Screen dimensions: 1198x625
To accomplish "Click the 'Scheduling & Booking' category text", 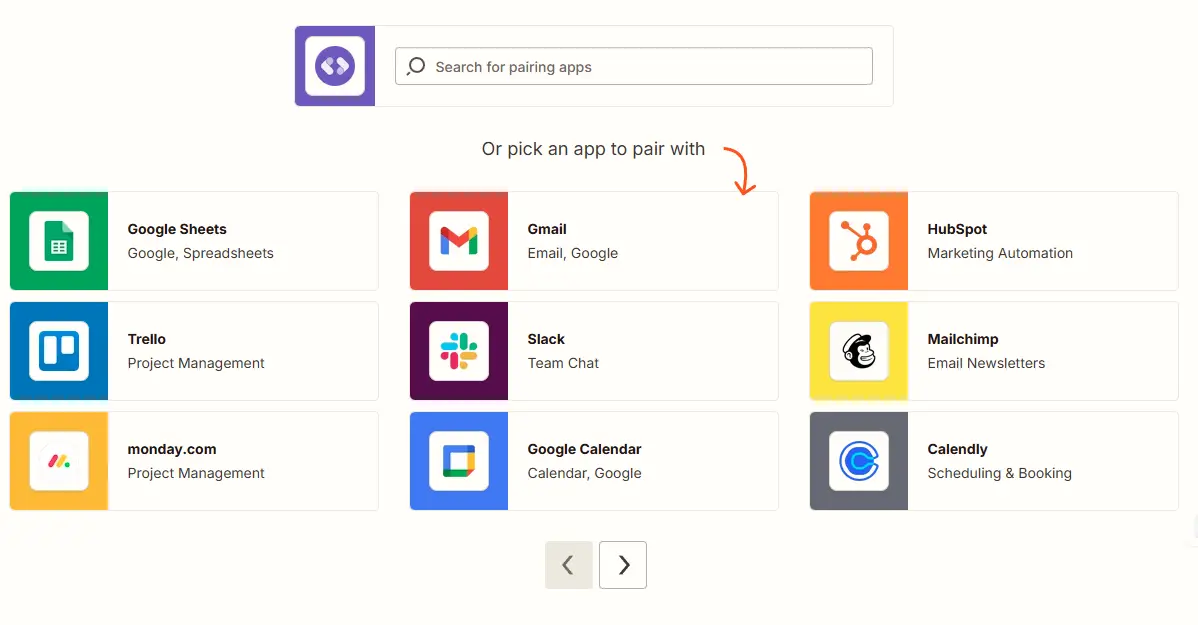I will [999, 473].
